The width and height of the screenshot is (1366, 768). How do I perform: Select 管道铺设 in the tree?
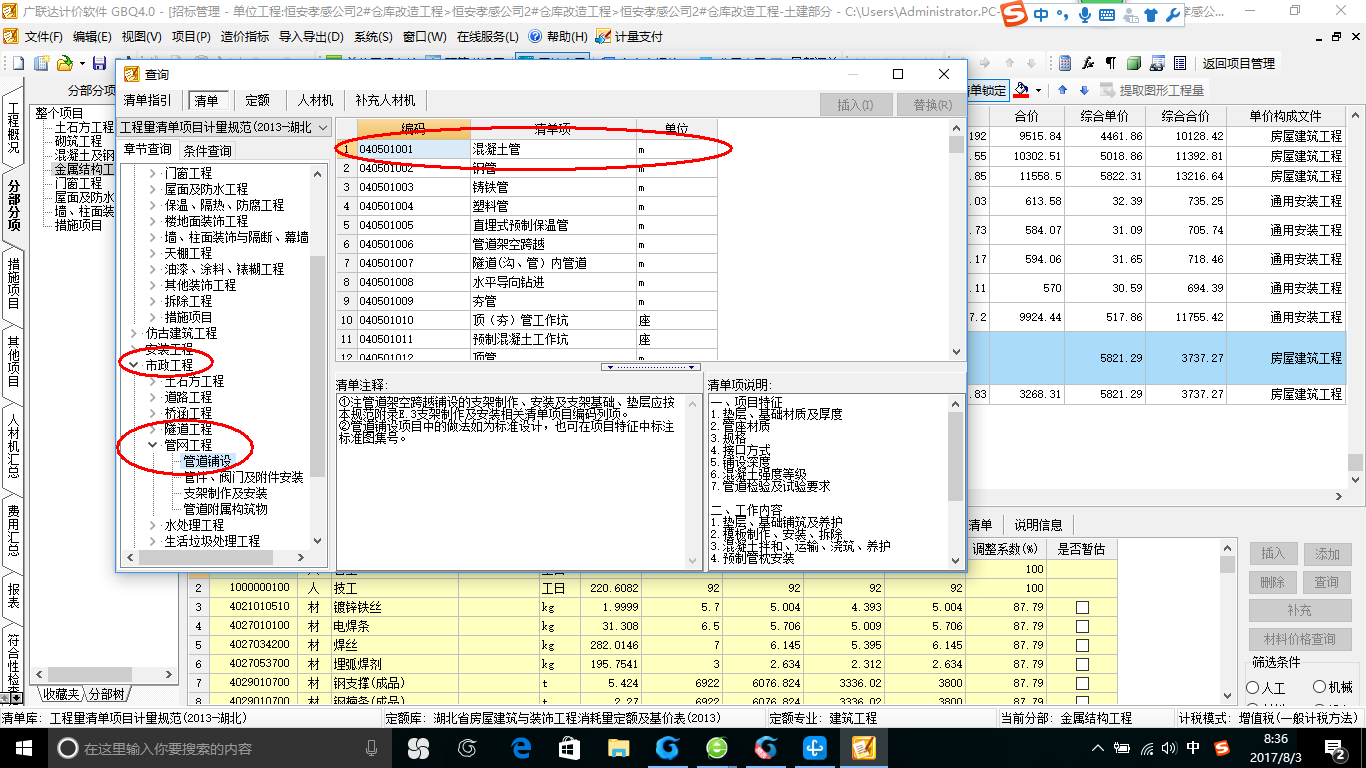(207, 461)
